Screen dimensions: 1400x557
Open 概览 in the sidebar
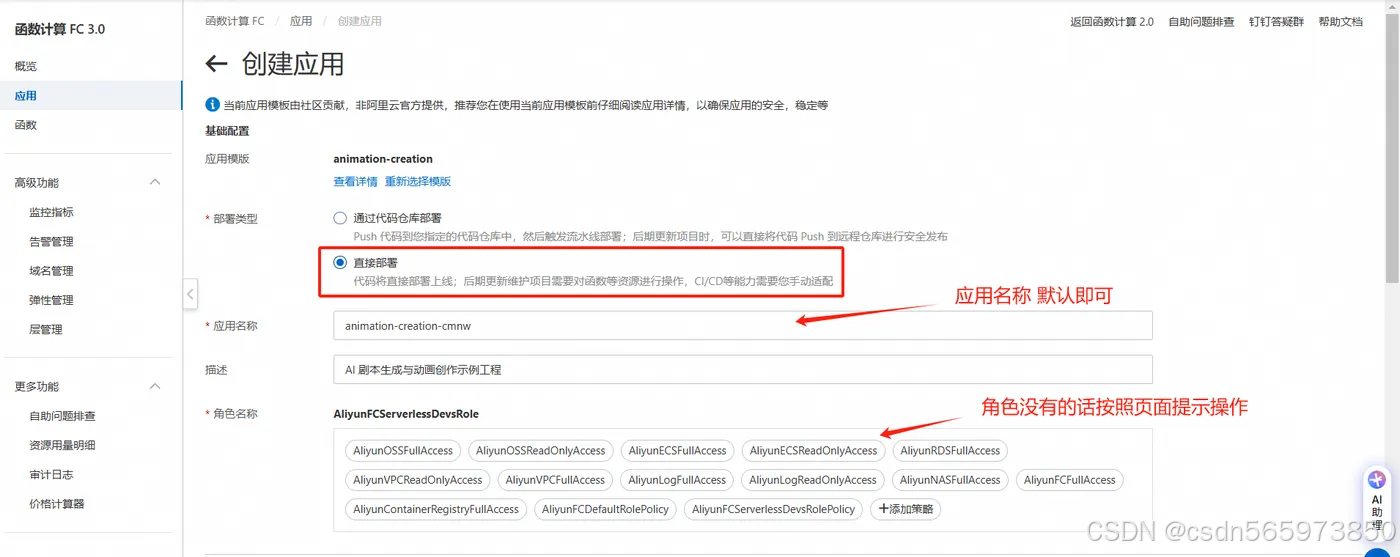(26, 66)
